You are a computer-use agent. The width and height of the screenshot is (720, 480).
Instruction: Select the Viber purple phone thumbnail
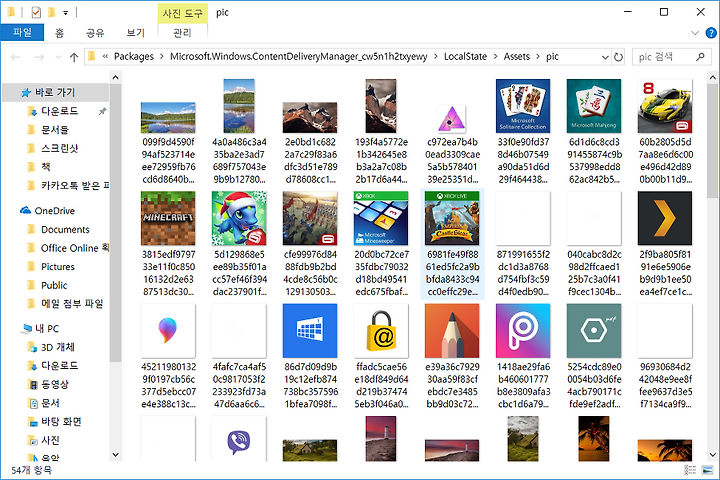(239, 440)
